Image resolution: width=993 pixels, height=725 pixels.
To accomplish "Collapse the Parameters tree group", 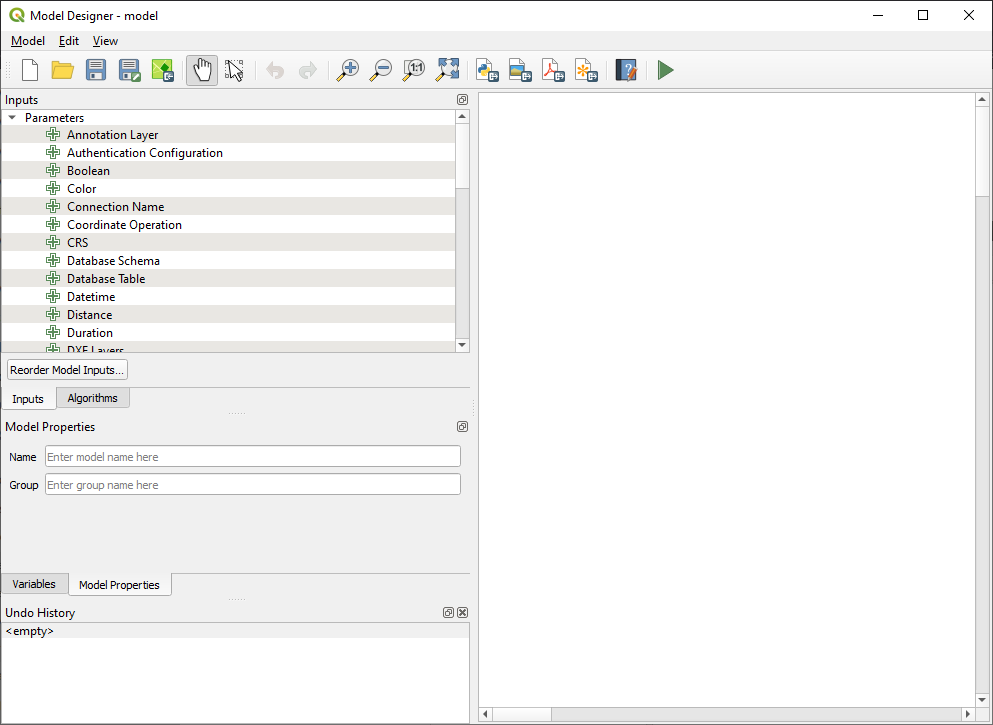I will (x=12, y=118).
